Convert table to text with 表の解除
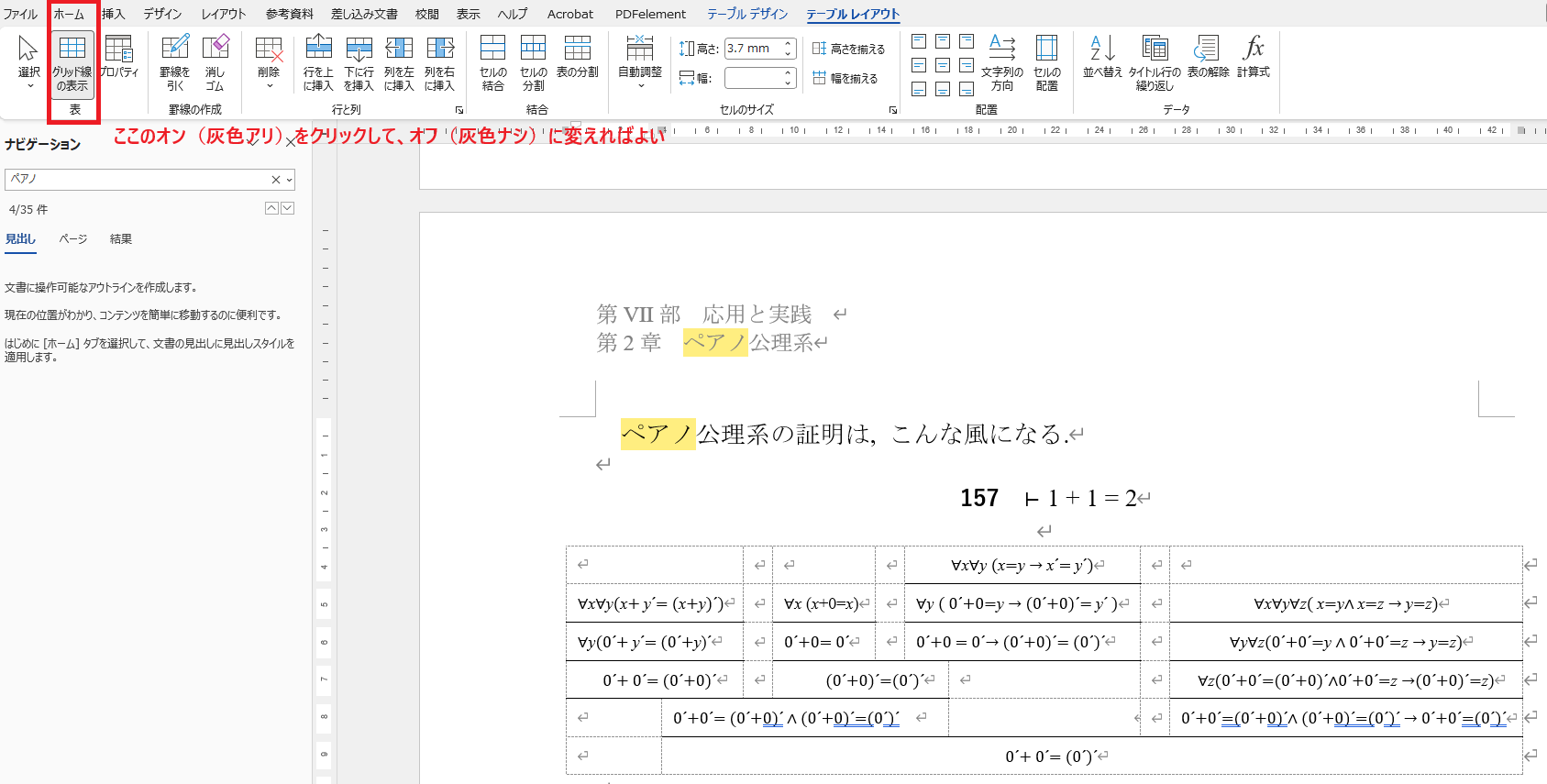The width and height of the screenshot is (1547, 784). (x=1208, y=57)
